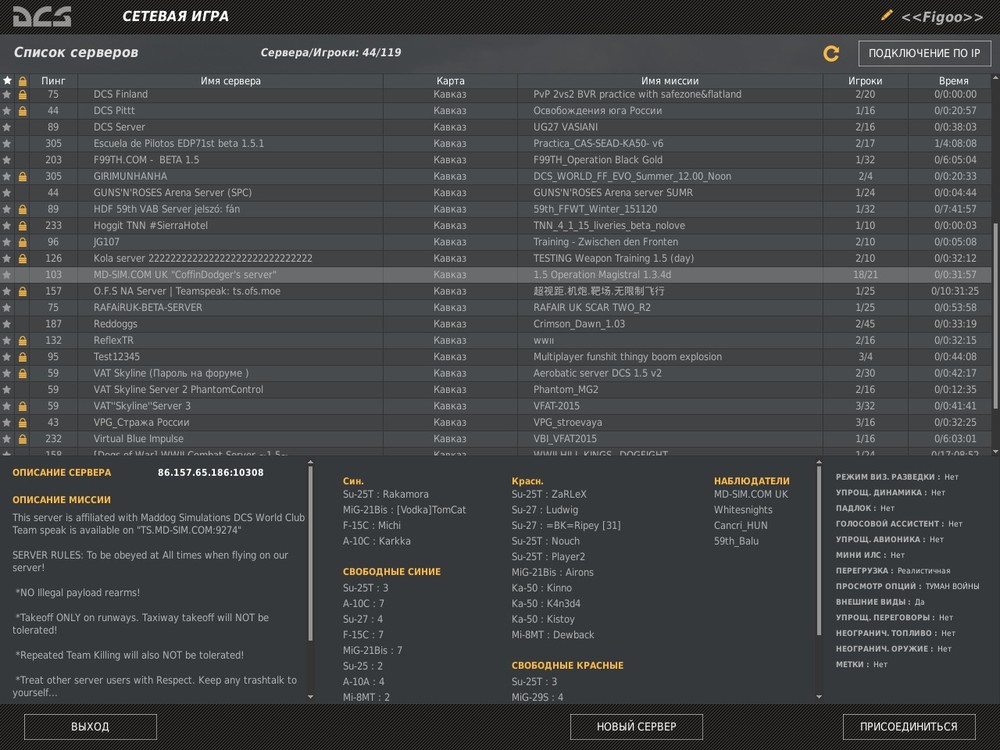Image resolution: width=1000 pixels, height=750 pixels.
Task: Refresh the server list
Action: [x=831, y=53]
